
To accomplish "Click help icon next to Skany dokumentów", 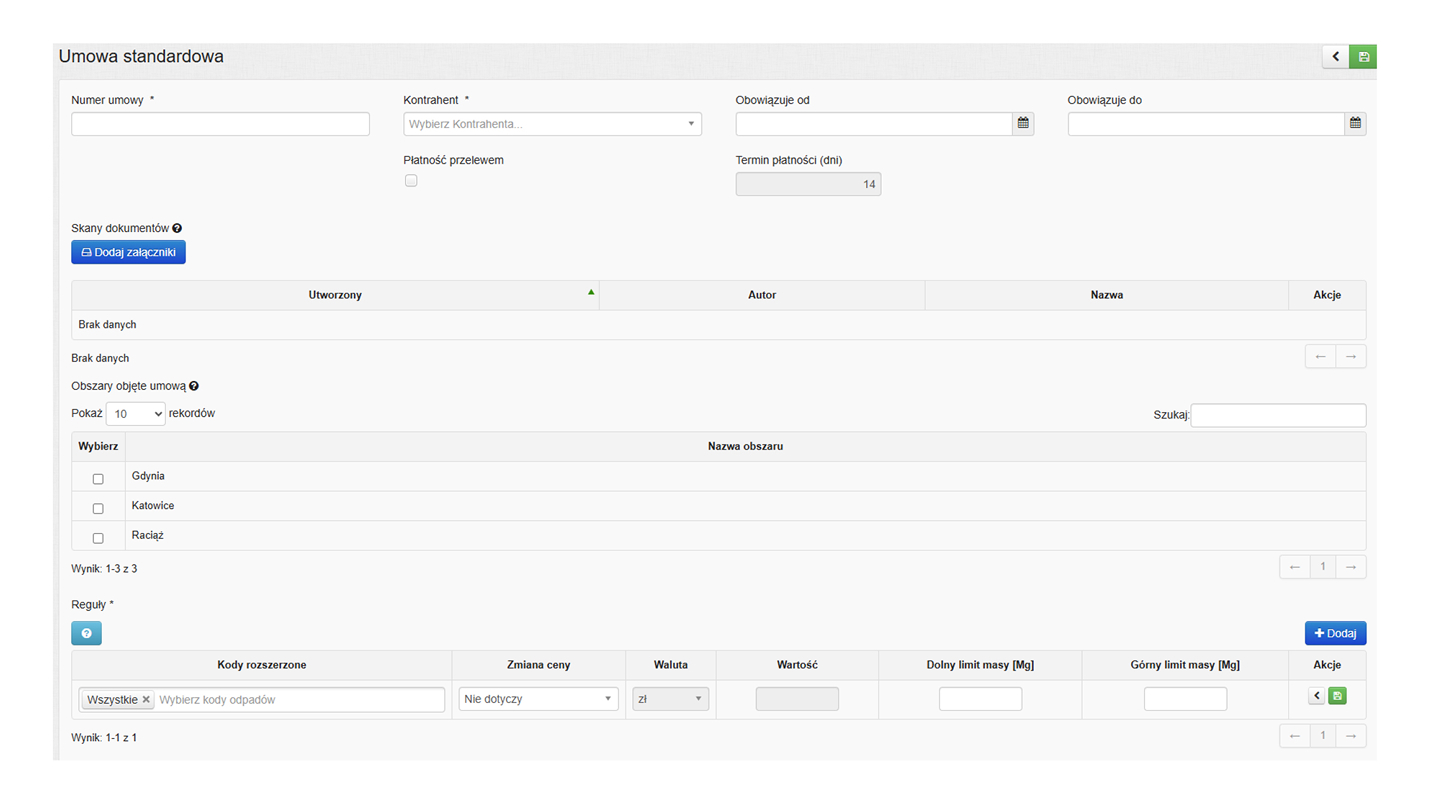I will [x=177, y=229].
